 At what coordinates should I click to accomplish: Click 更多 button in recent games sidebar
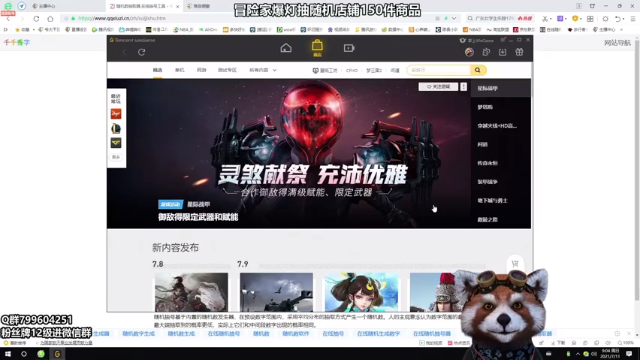pos(116,157)
